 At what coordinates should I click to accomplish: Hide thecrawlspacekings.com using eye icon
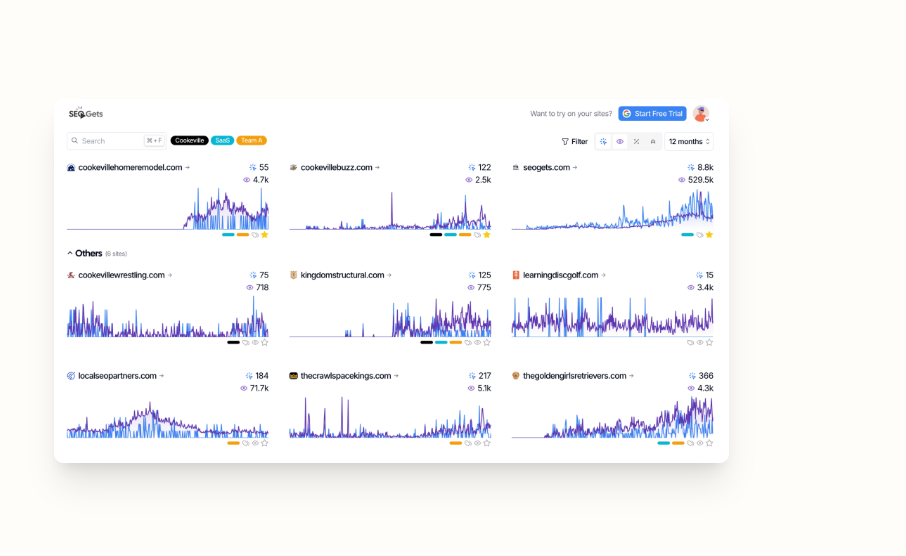477,443
